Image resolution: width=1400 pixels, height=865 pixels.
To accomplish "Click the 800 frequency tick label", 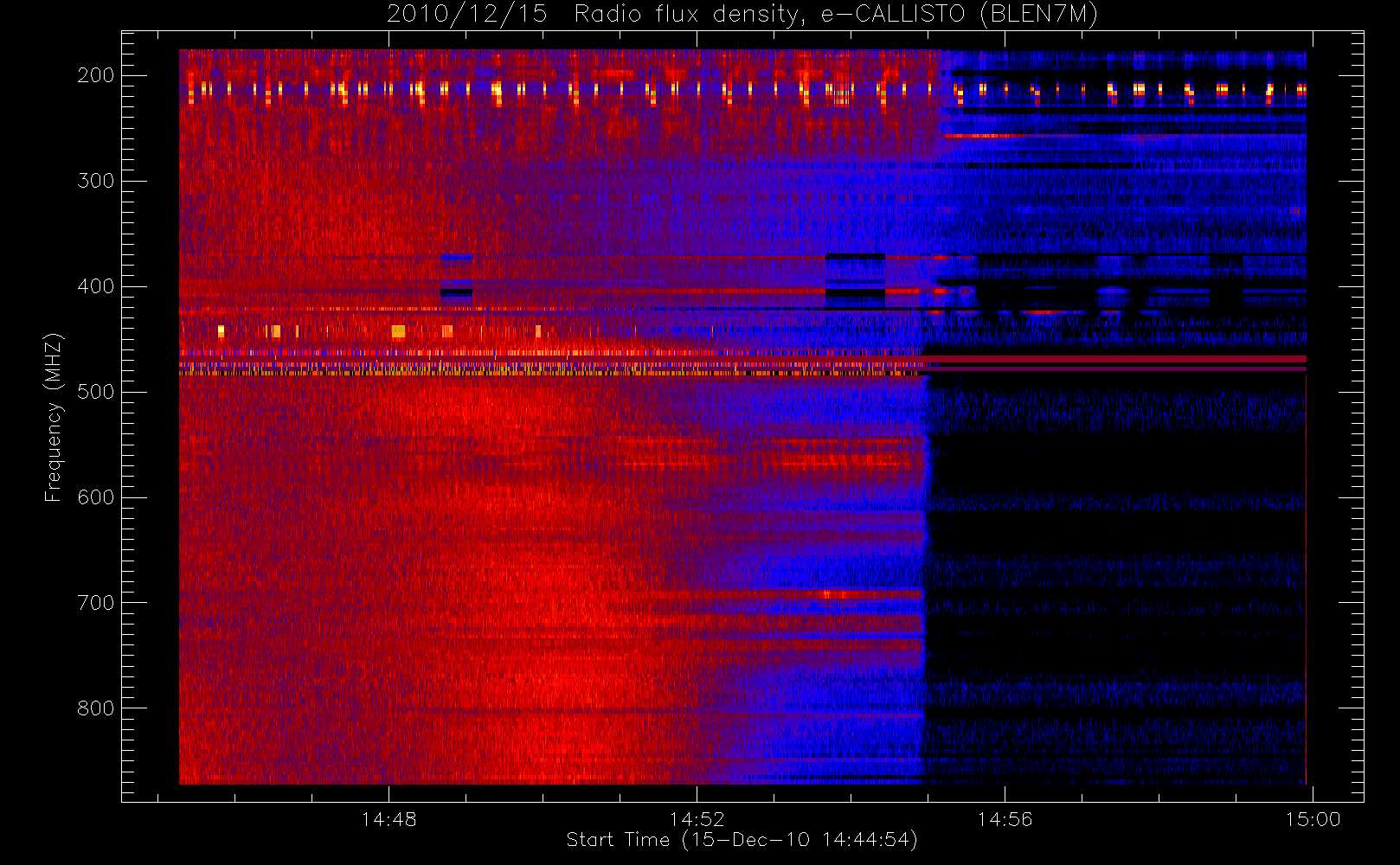I will (95, 708).
